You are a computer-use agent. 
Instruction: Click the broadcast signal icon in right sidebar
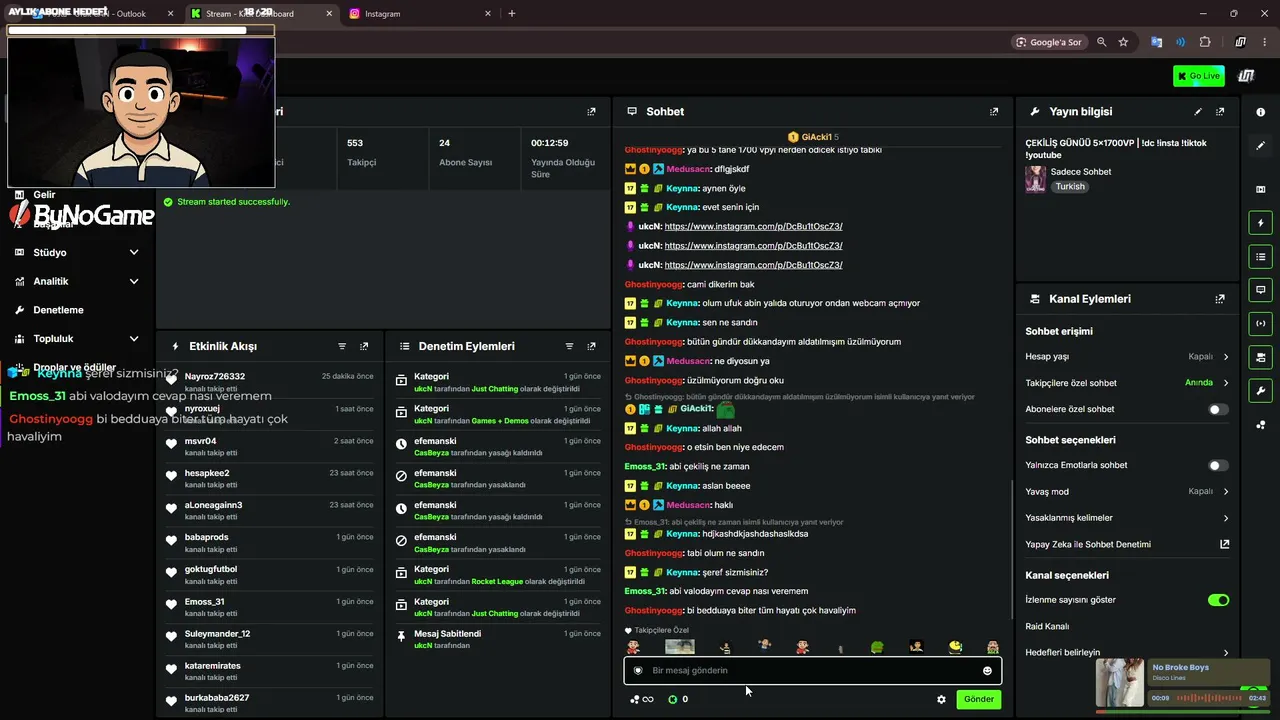coord(1260,323)
